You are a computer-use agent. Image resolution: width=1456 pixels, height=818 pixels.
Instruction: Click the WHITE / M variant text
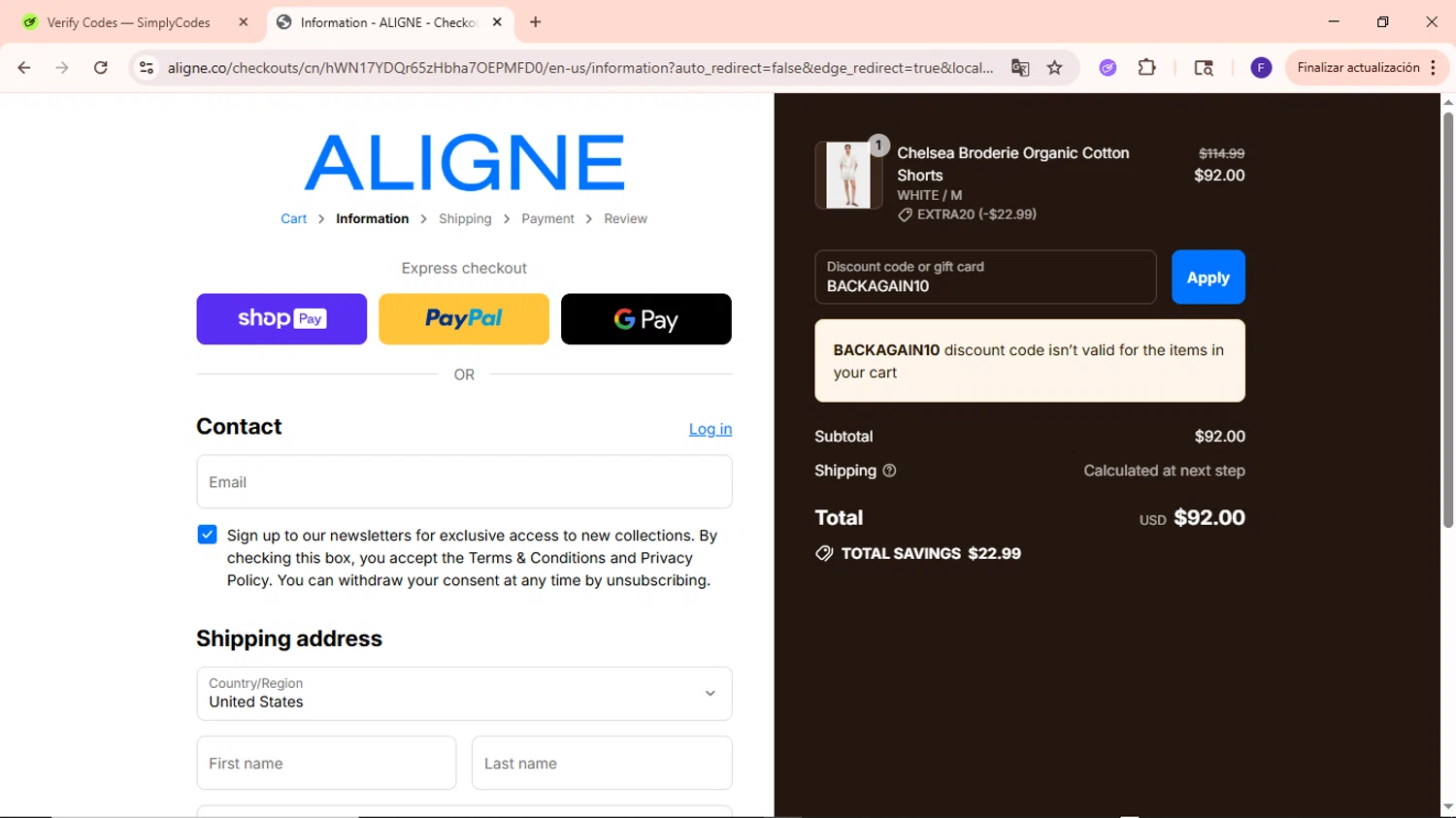point(930,195)
